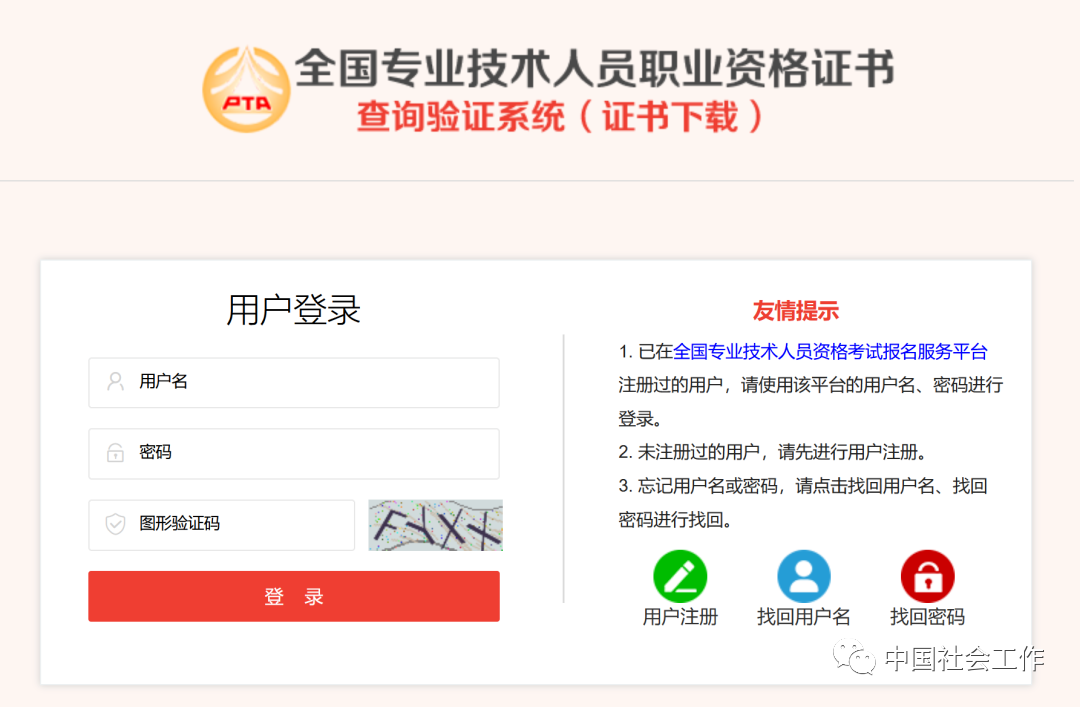The width and height of the screenshot is (1080, 707).
Task: Click the 找回密码 text label
Action: click(x=928, y=617)
